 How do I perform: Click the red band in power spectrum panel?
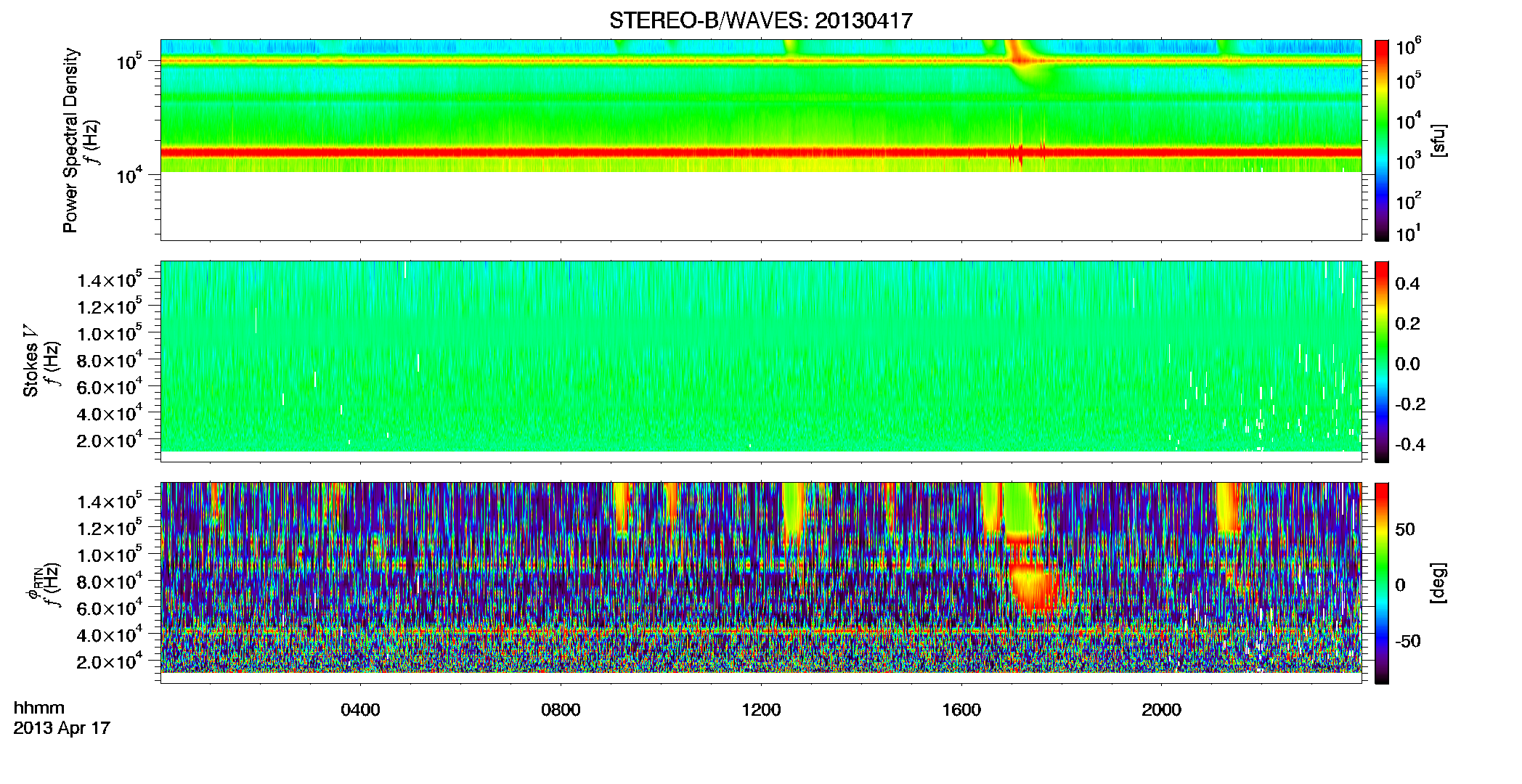[x=760, y=152]
